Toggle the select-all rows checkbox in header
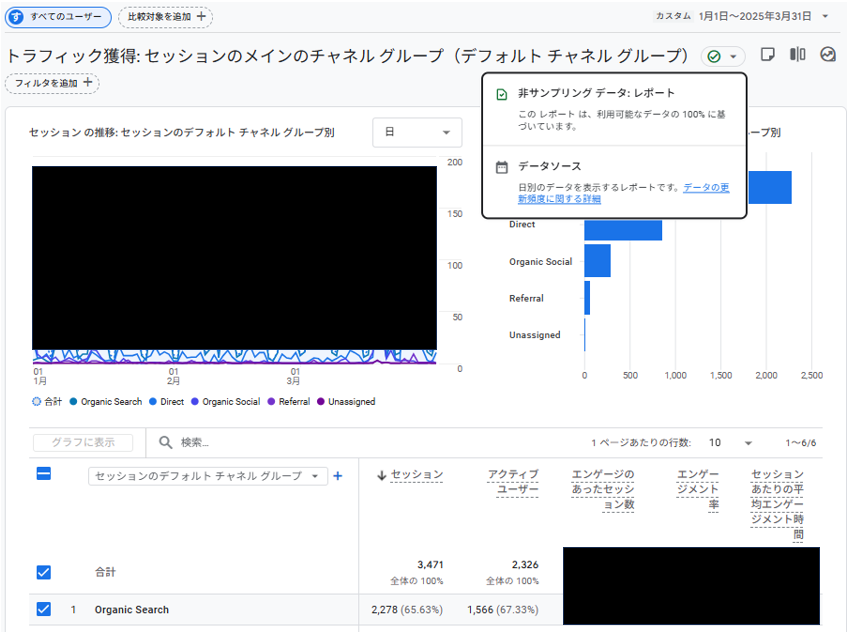This screenshot has height=632, width=848. 44,474
